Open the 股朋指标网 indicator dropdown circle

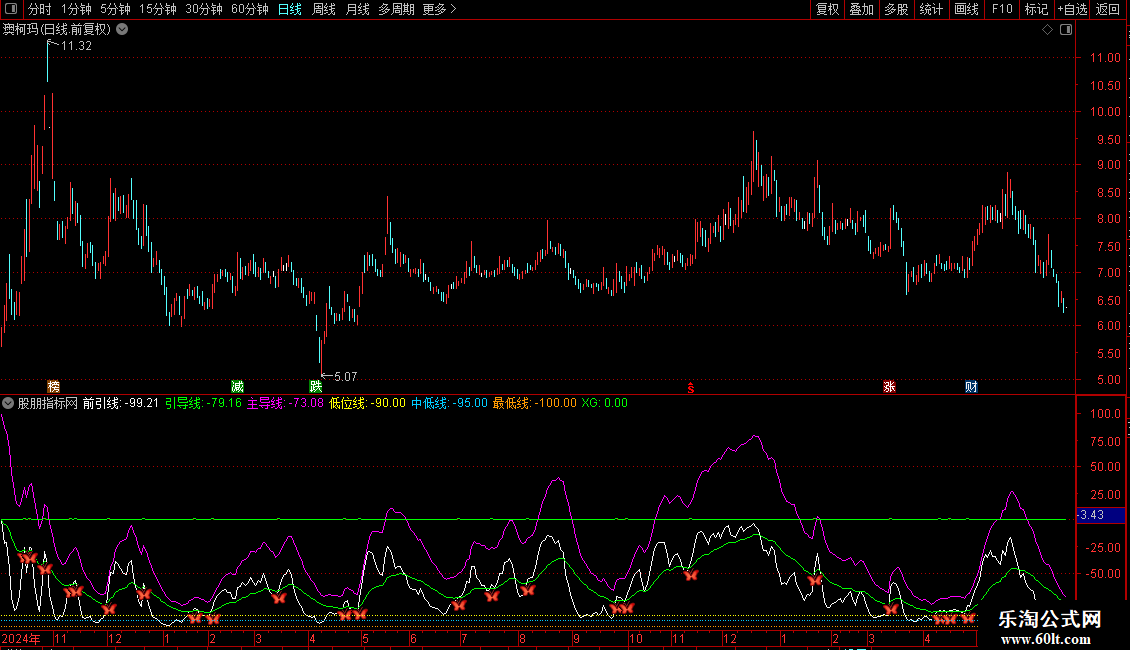tap(8, 404)
